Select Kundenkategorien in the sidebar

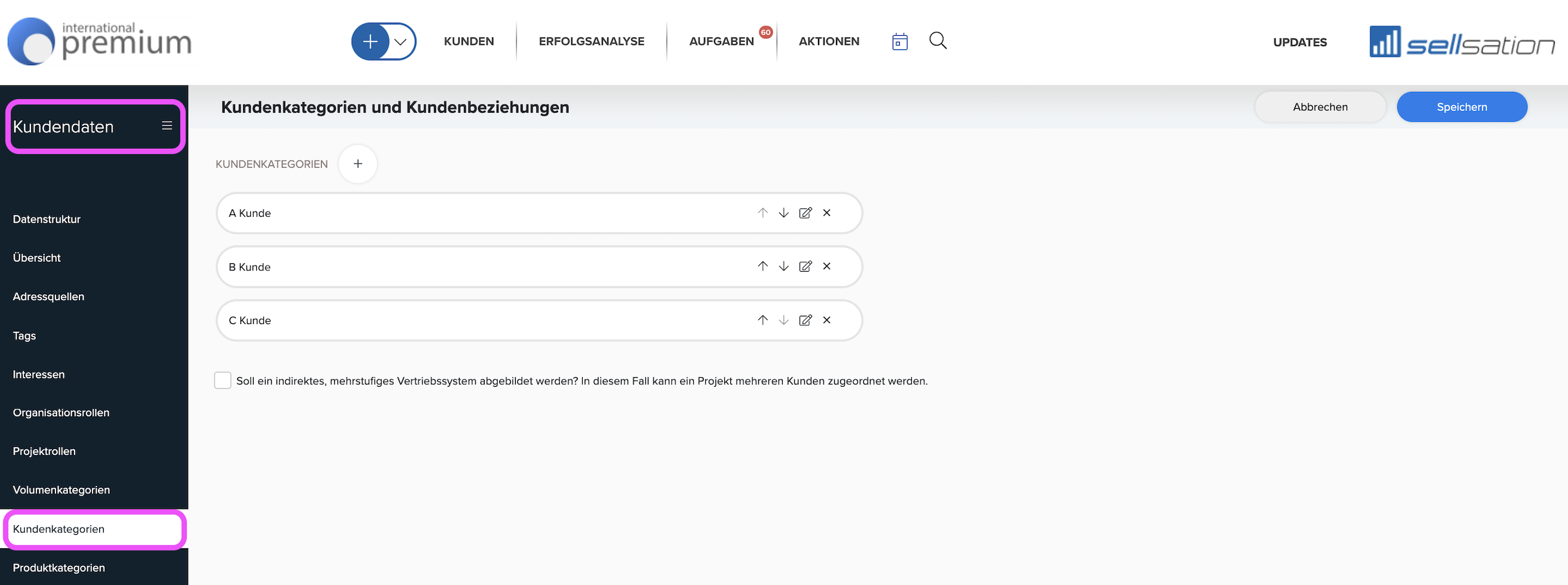[94, 529]
